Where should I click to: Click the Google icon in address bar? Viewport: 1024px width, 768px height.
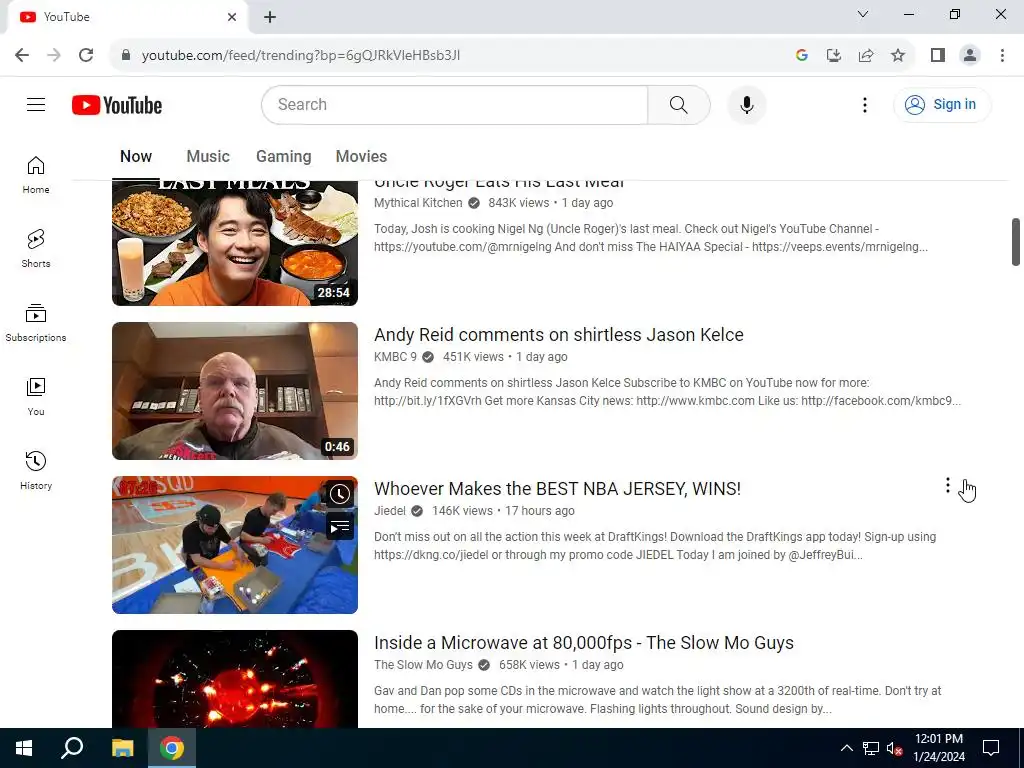click(802, 56)
